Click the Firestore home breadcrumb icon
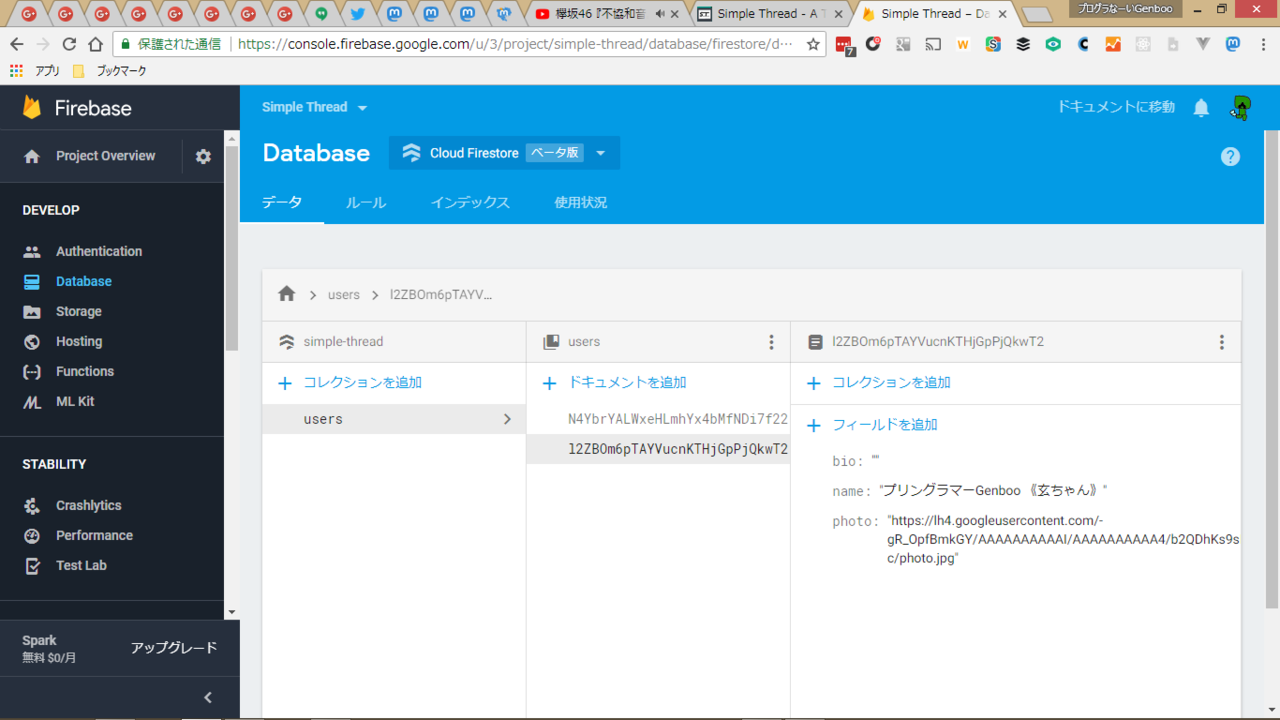The image size is (1280, 720). [287, 294]
